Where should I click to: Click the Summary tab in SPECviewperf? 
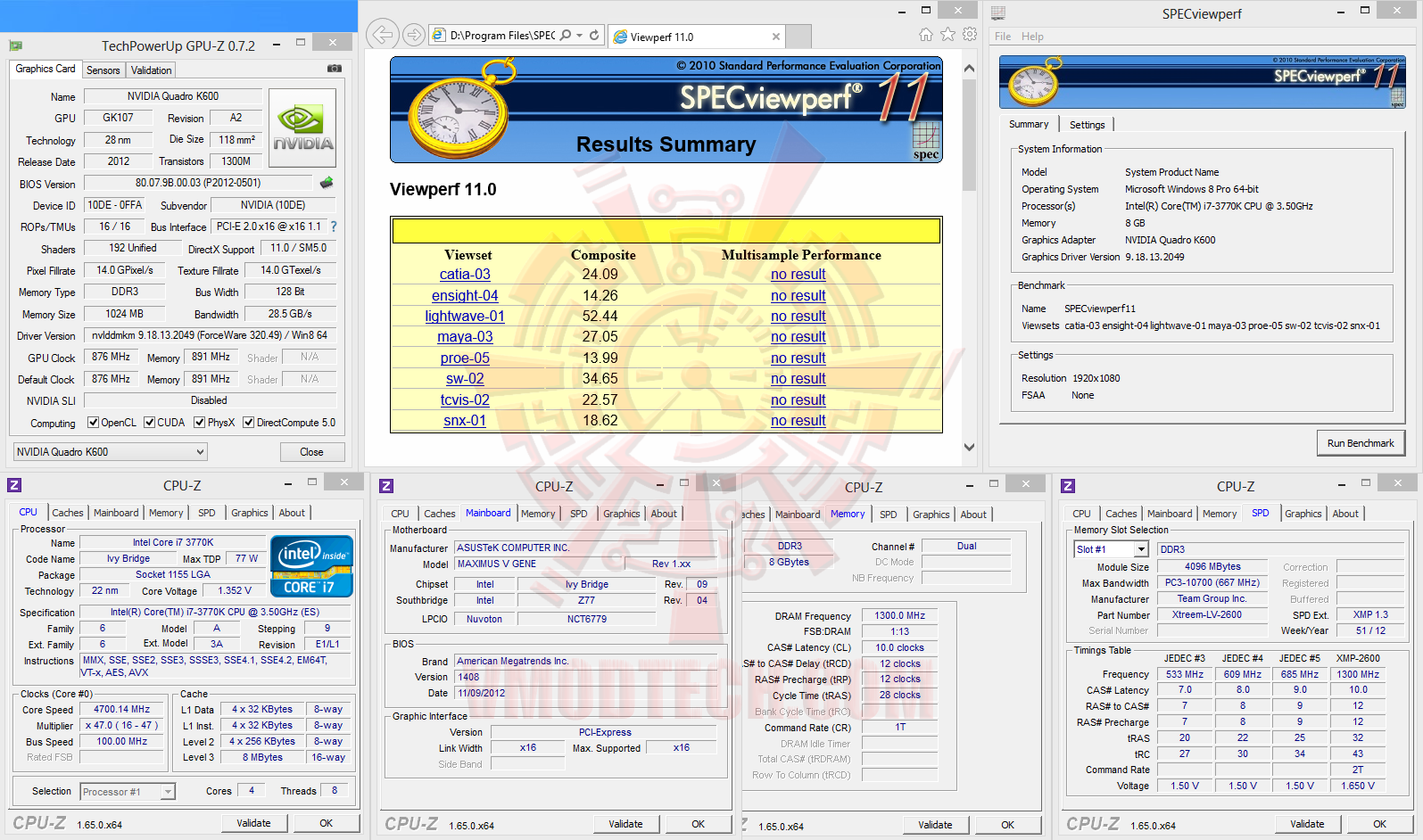click(x=1029, y=125)
